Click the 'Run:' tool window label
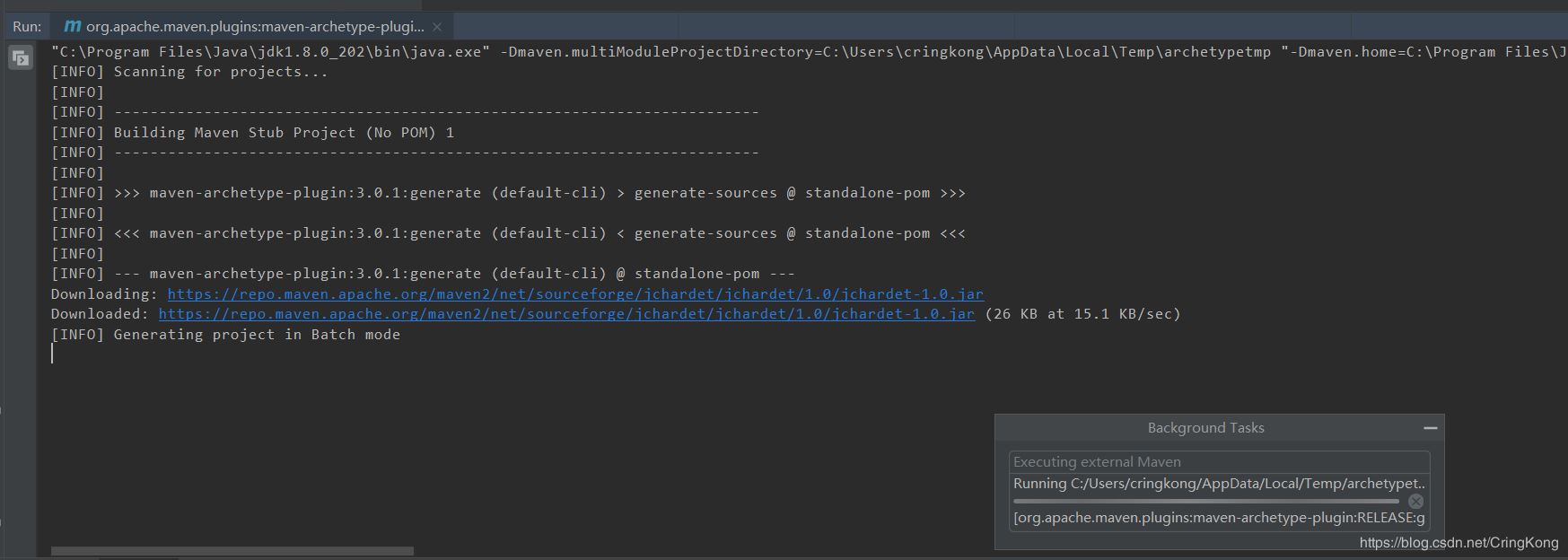The width and height of the screenshot is (1568, 560). (27, 26)
